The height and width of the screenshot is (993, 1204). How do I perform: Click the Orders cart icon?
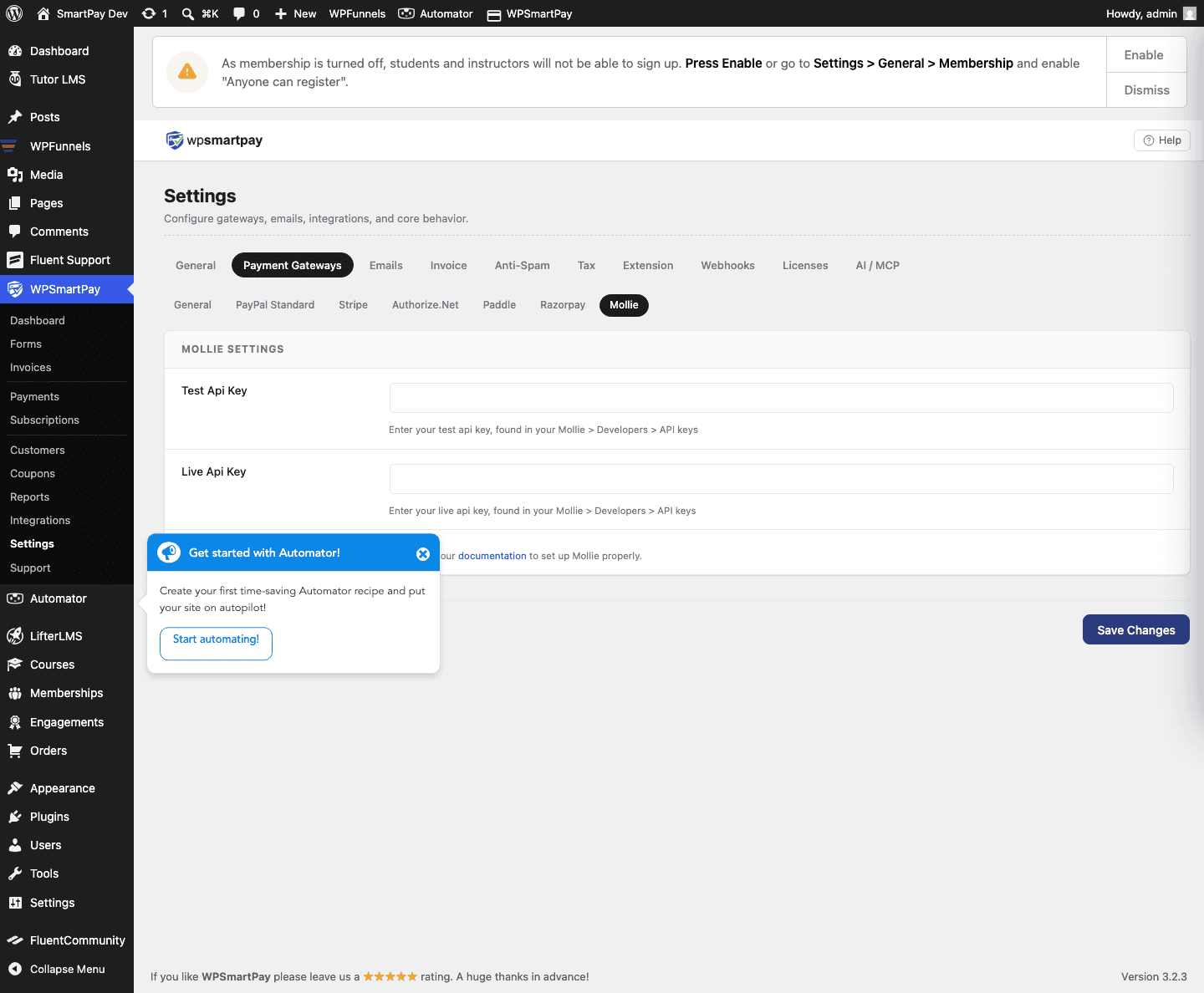[x=15, y=751]
